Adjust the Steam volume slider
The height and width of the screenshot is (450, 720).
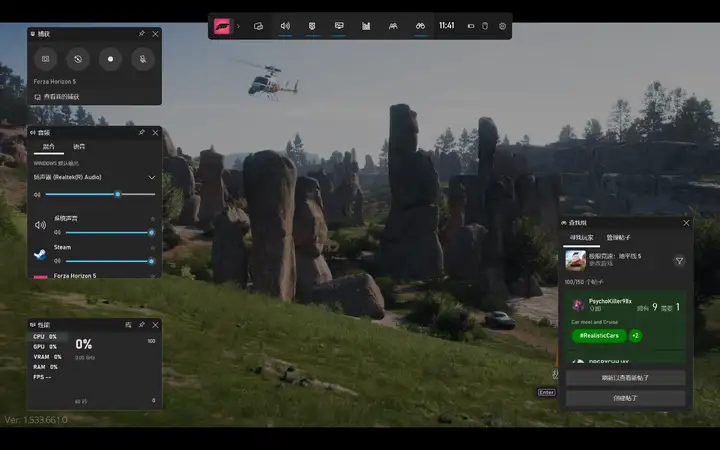(110, 261)
